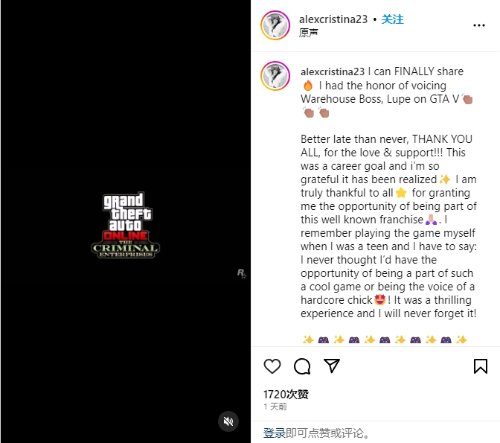Share post using paper plane icon

click(x=332, y=366)
